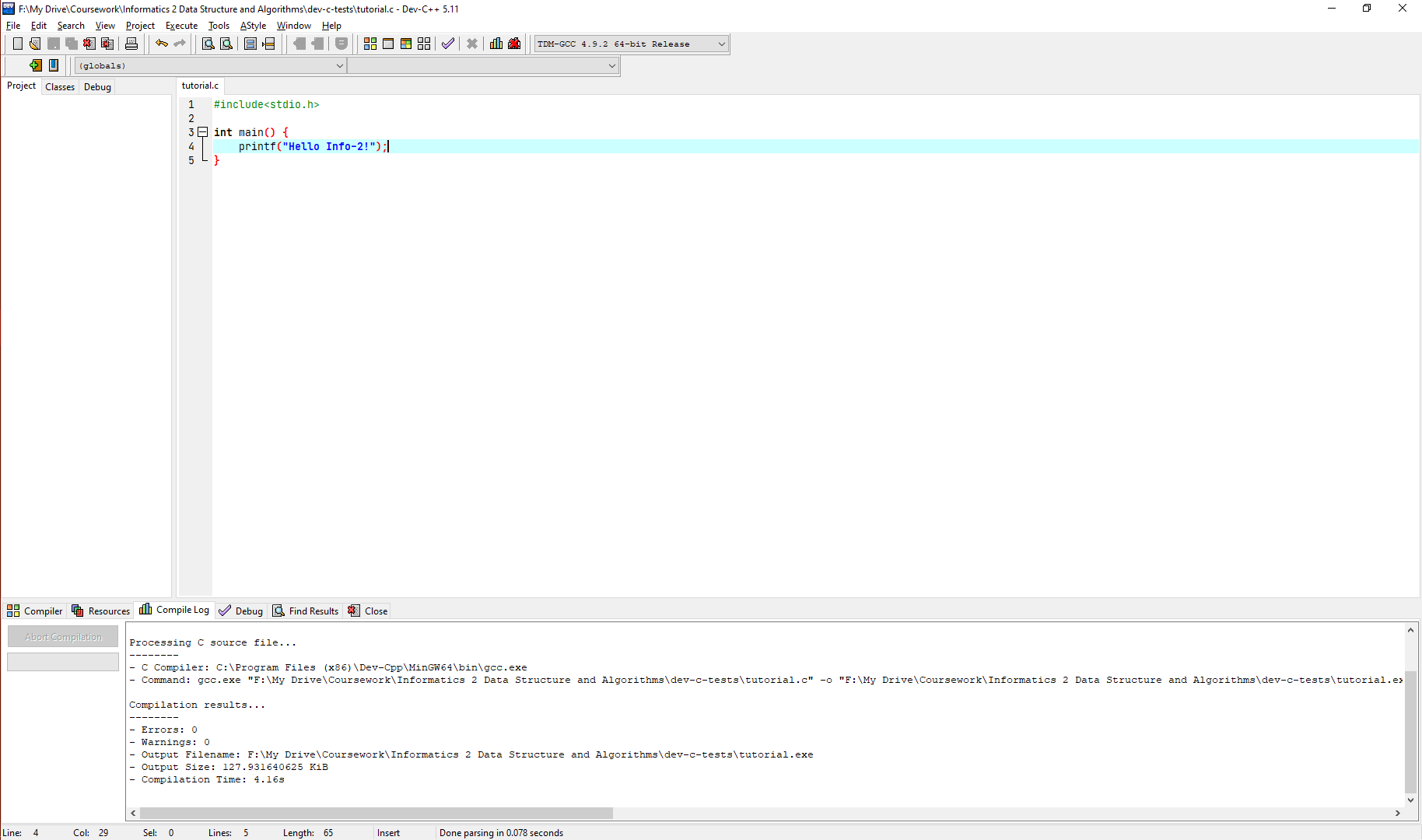This screenshot has height=840, width=1422.
Task: Open the Execute menu
Action: pos(181,26)
